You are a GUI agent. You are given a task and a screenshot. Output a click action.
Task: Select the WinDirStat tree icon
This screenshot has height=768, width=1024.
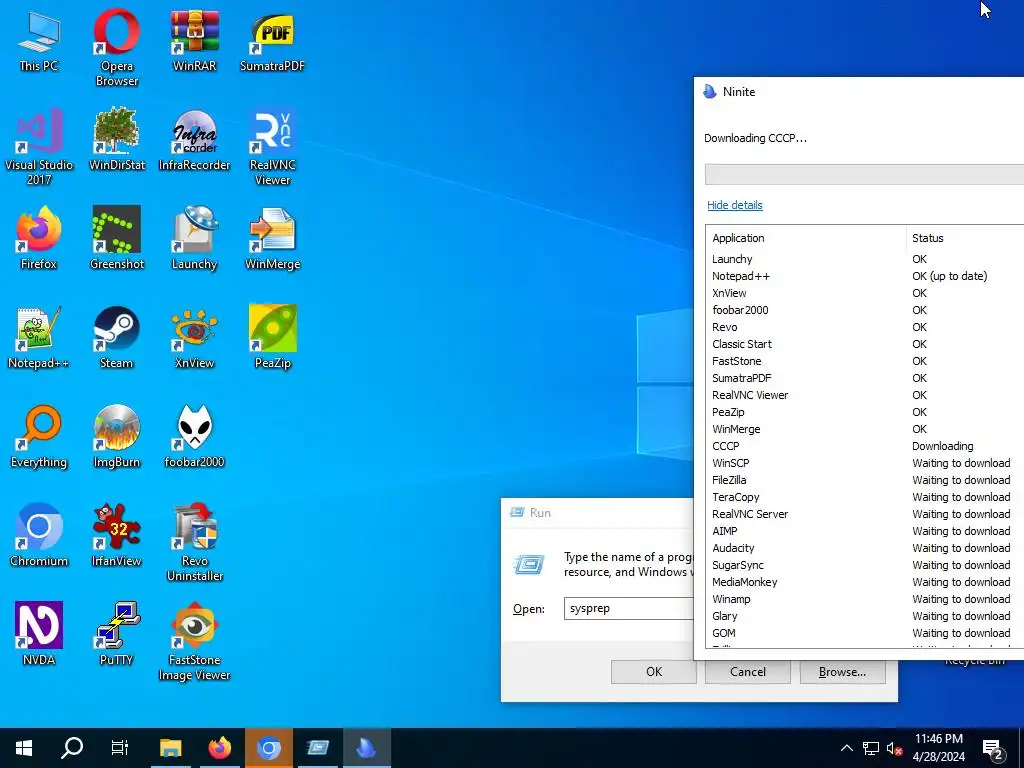pyautogui.click(x=116, y=139)
